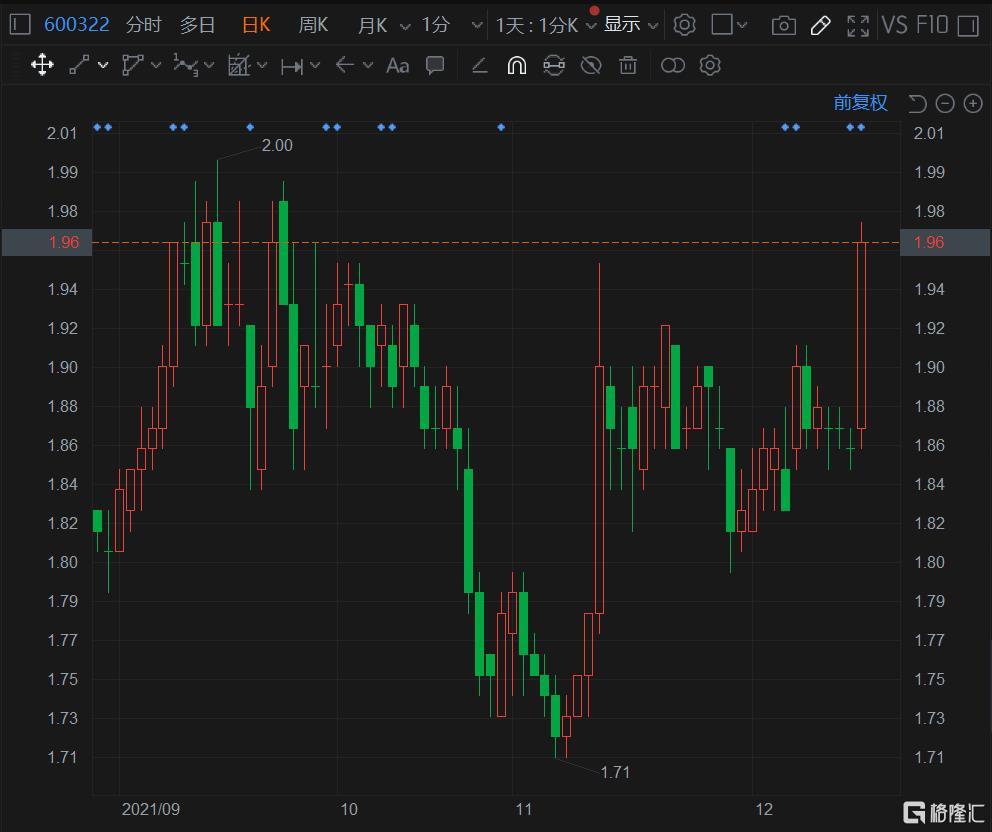Take a chart snapshot with camera icon
The image size is (992, 832).
point(784,25)
